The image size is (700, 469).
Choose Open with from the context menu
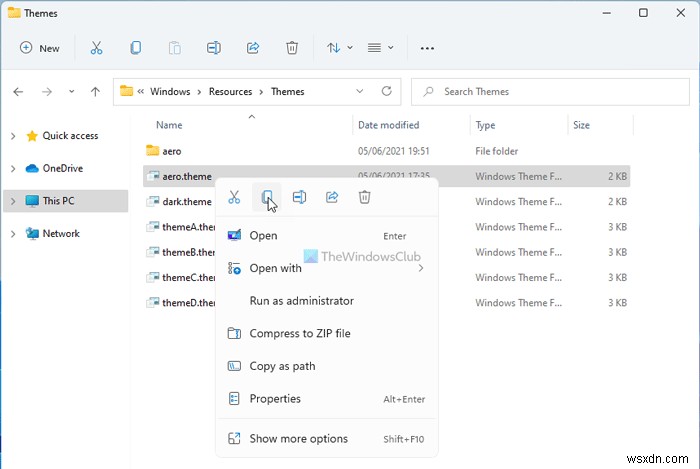[x=326, y=268]
